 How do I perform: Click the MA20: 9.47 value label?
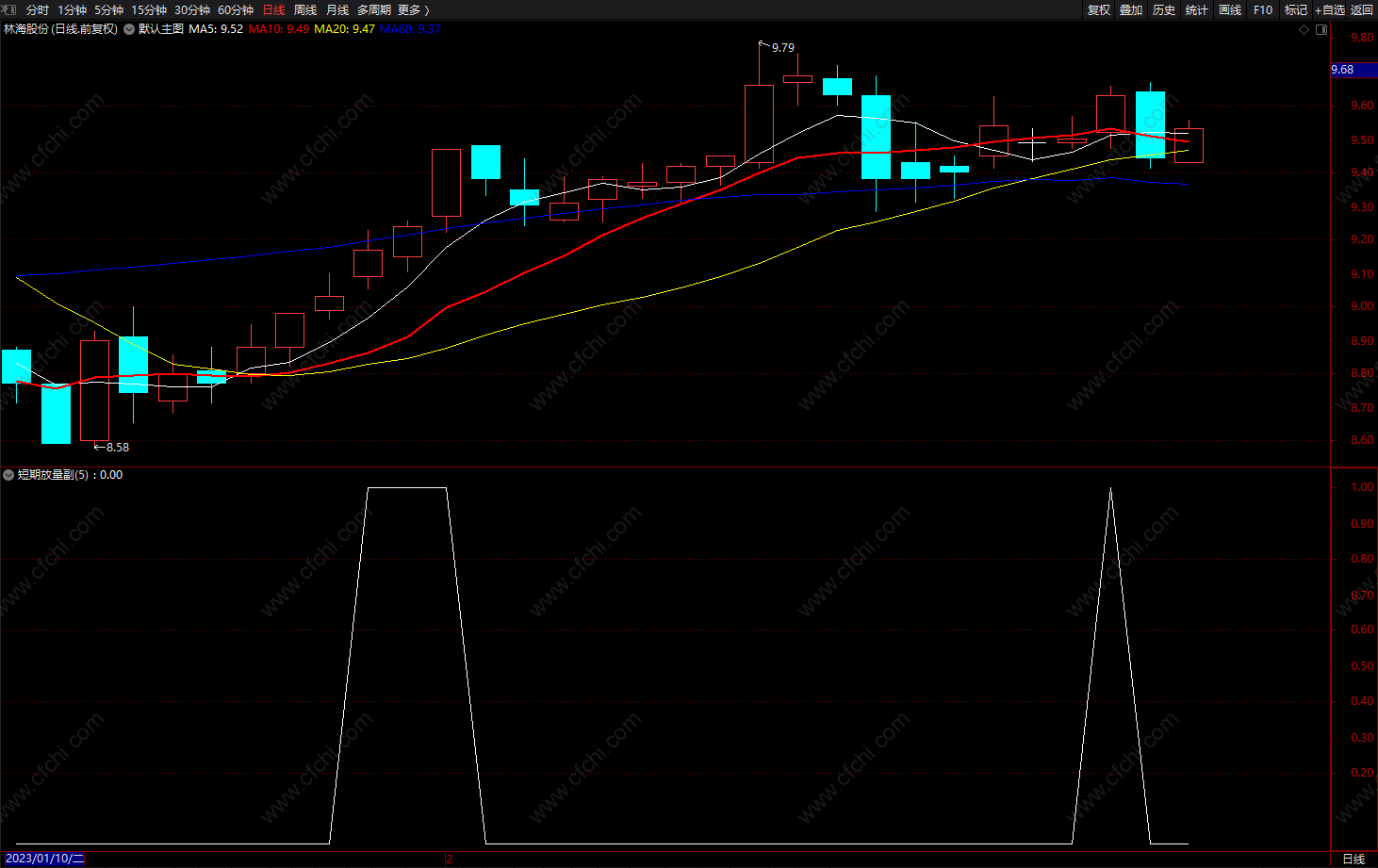pos(344,29)
